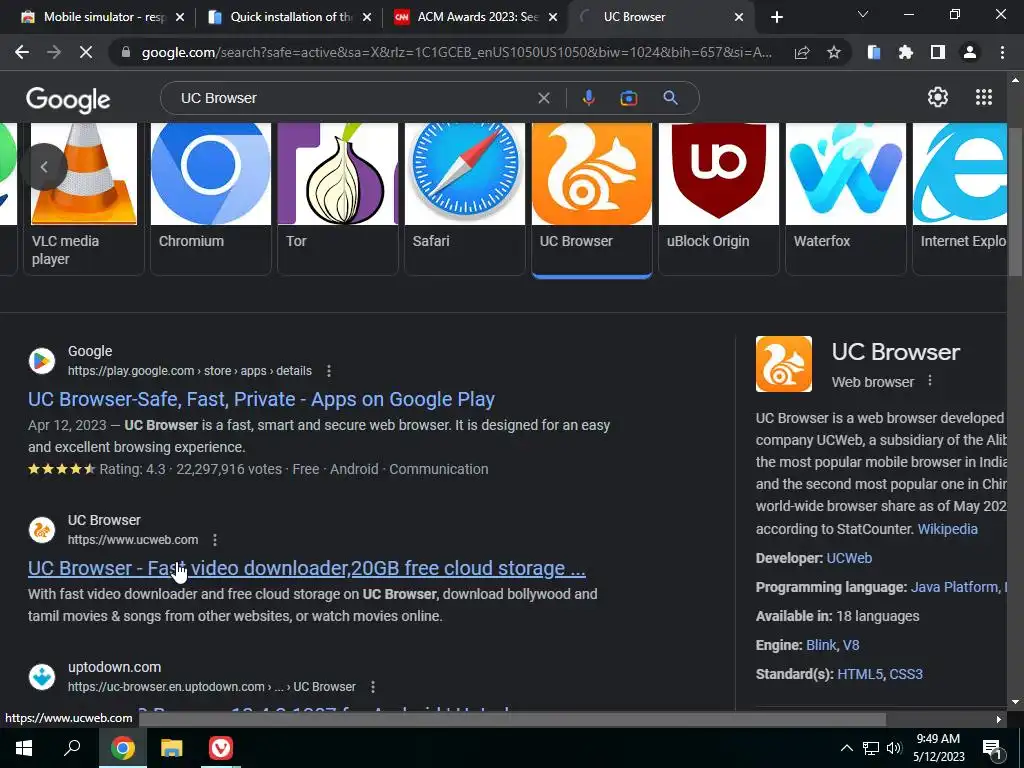
Task: Toggle the Chrome side panel icon
Action: [x=938, y=52]
